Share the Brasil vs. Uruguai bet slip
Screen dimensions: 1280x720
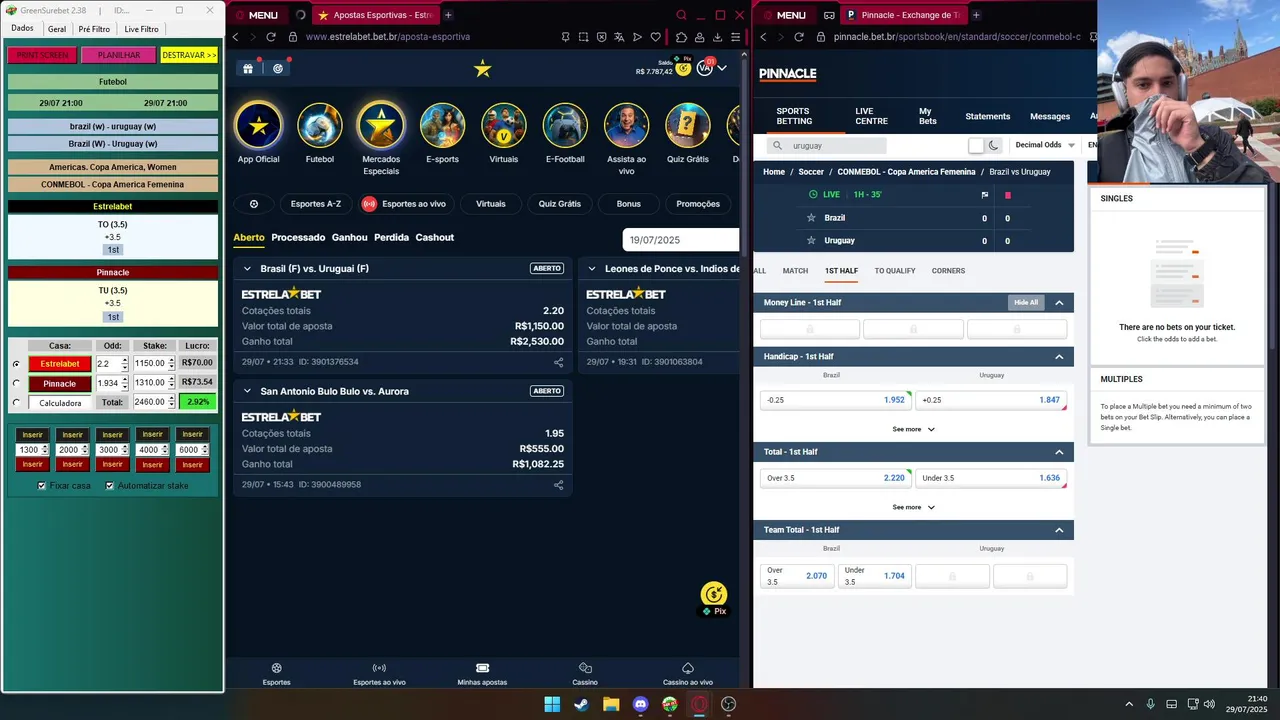point(559,362)
